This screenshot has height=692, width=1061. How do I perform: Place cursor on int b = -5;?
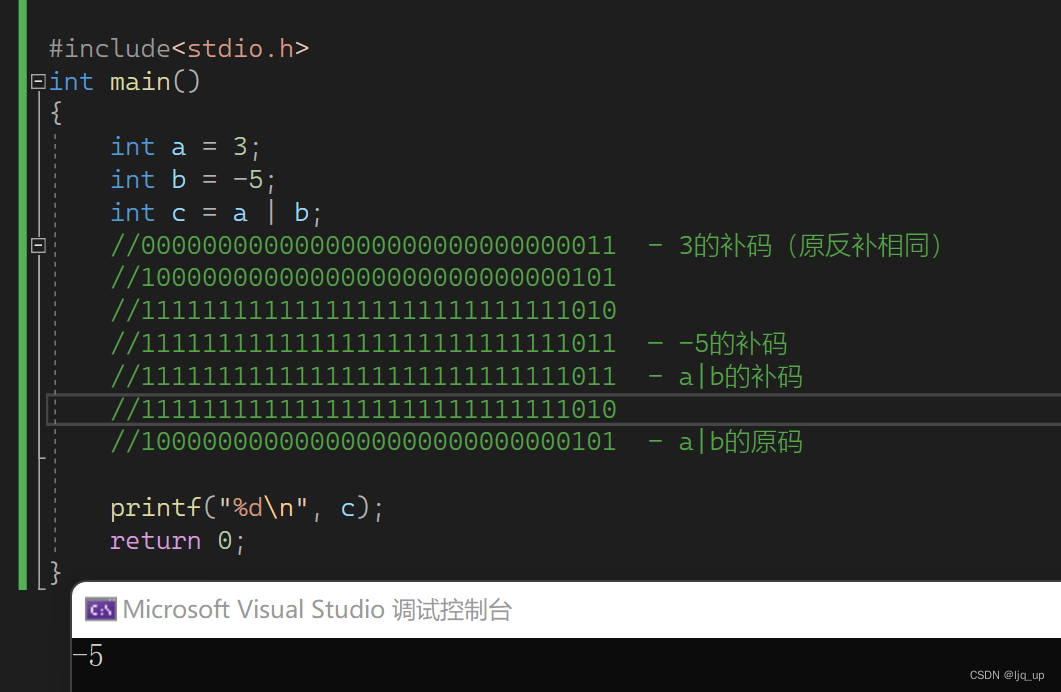(x=193, y=180)
